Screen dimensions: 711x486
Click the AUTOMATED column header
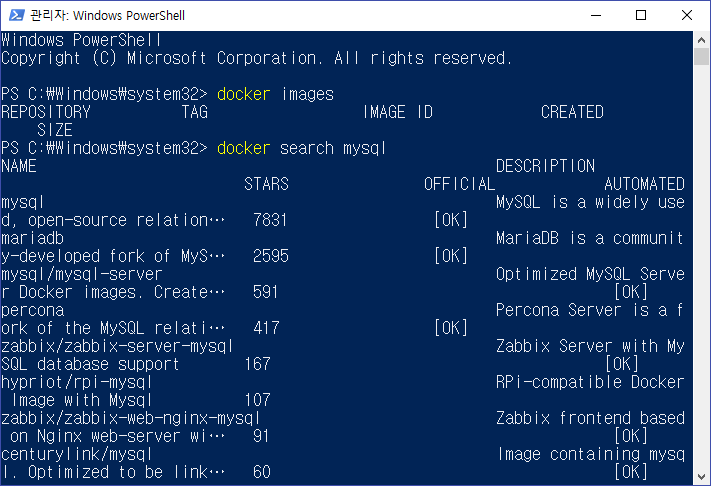[644, 184]
